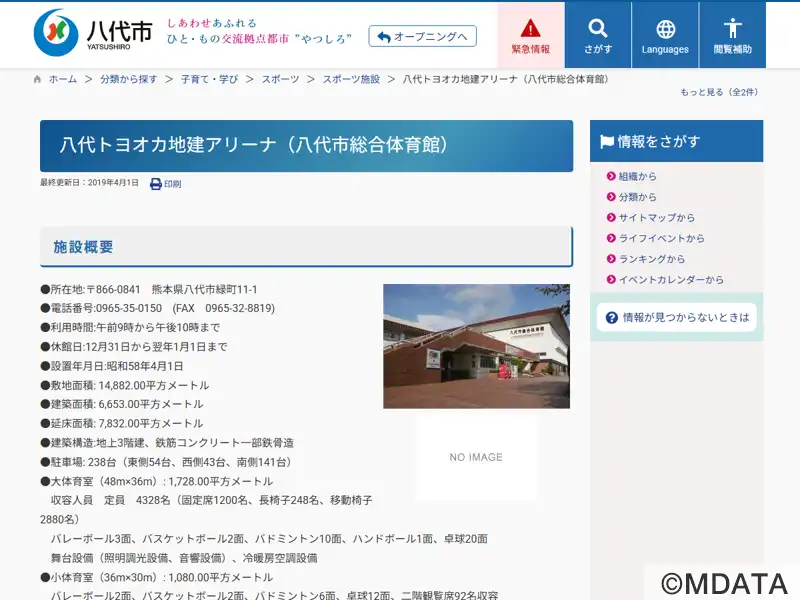
Task: Open イベントカレンダーから in the sidebar
Action: tap(665, 280)
